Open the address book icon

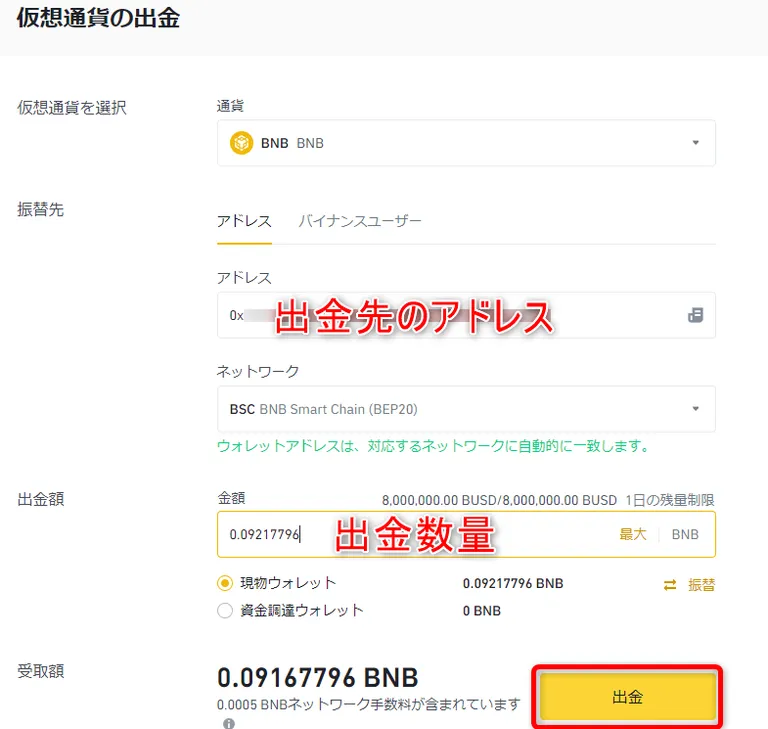click(x=696, y=315)
